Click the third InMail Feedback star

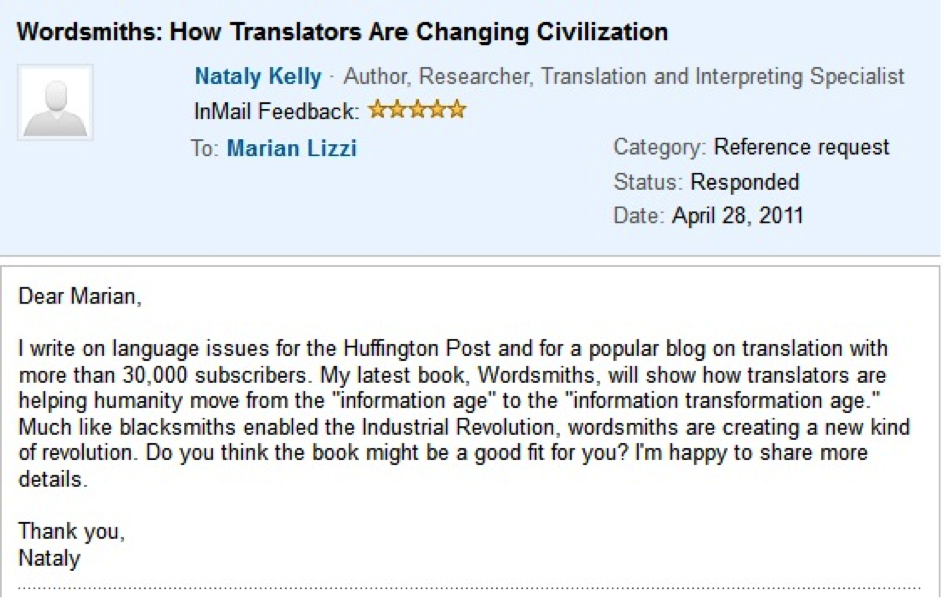pos(417,110)
